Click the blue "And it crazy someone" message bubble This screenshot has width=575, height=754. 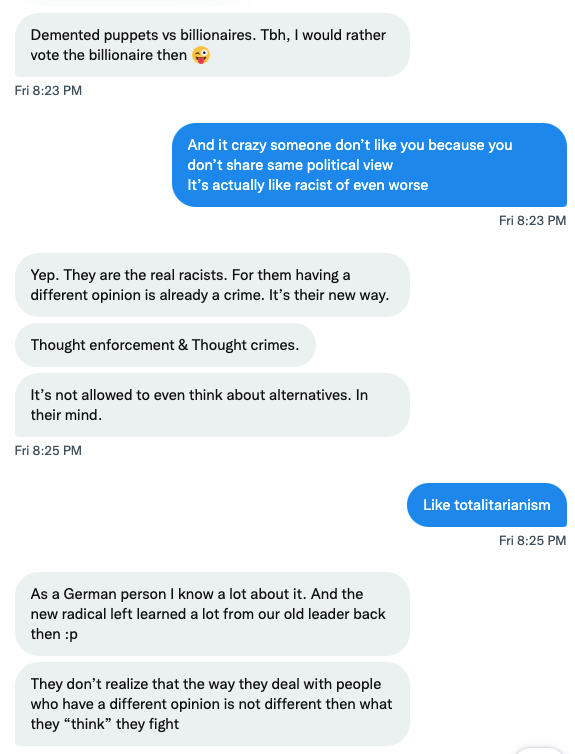pos(369,165)
